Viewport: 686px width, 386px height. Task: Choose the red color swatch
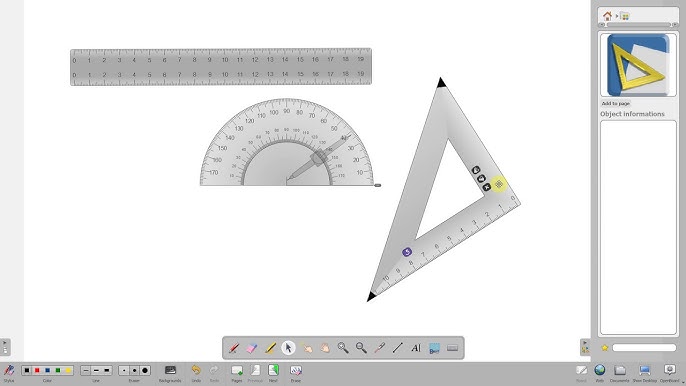tap(37, 370)
